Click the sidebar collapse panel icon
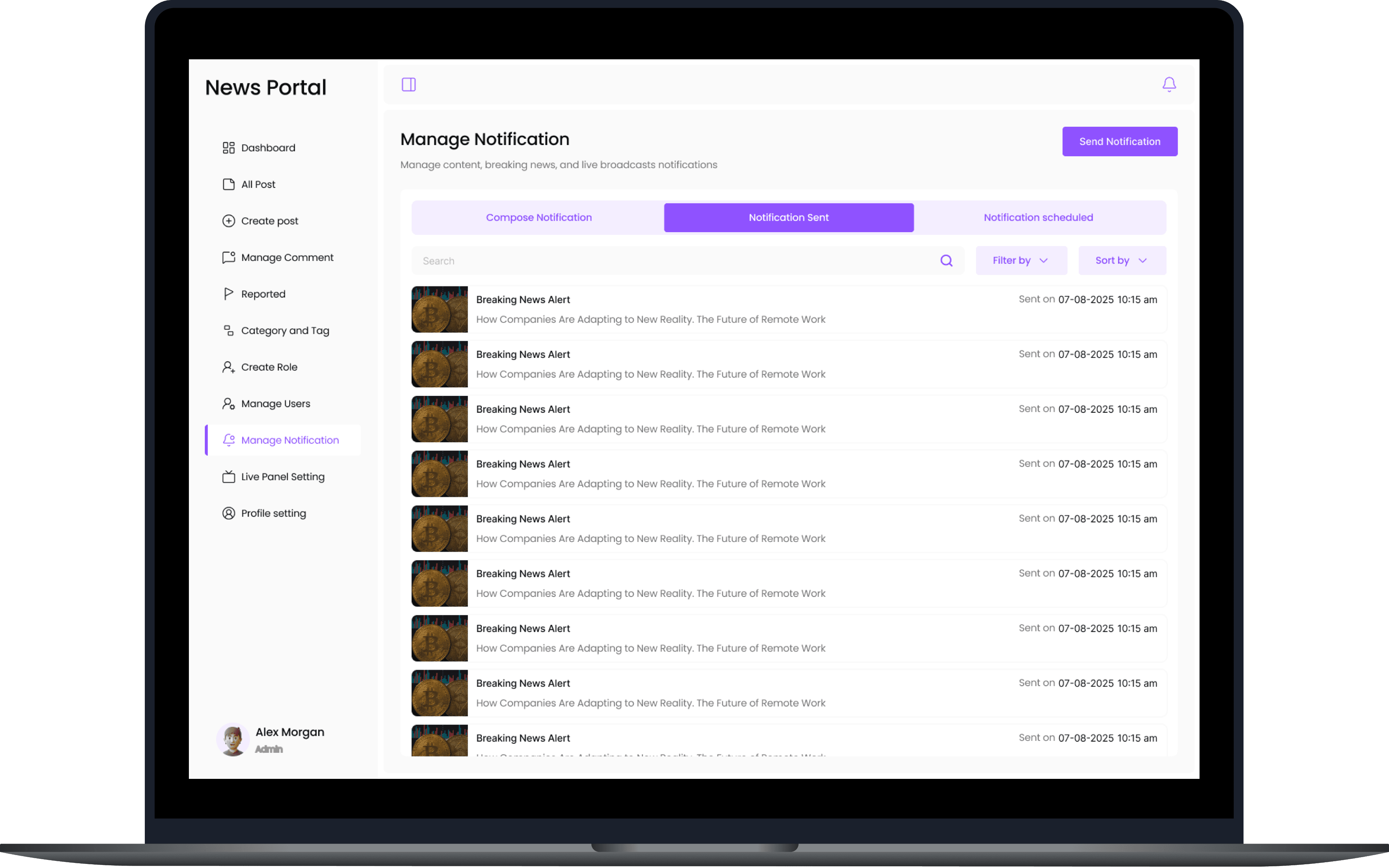Screen dimensions: 1389x868 click(x=408, y=85)
